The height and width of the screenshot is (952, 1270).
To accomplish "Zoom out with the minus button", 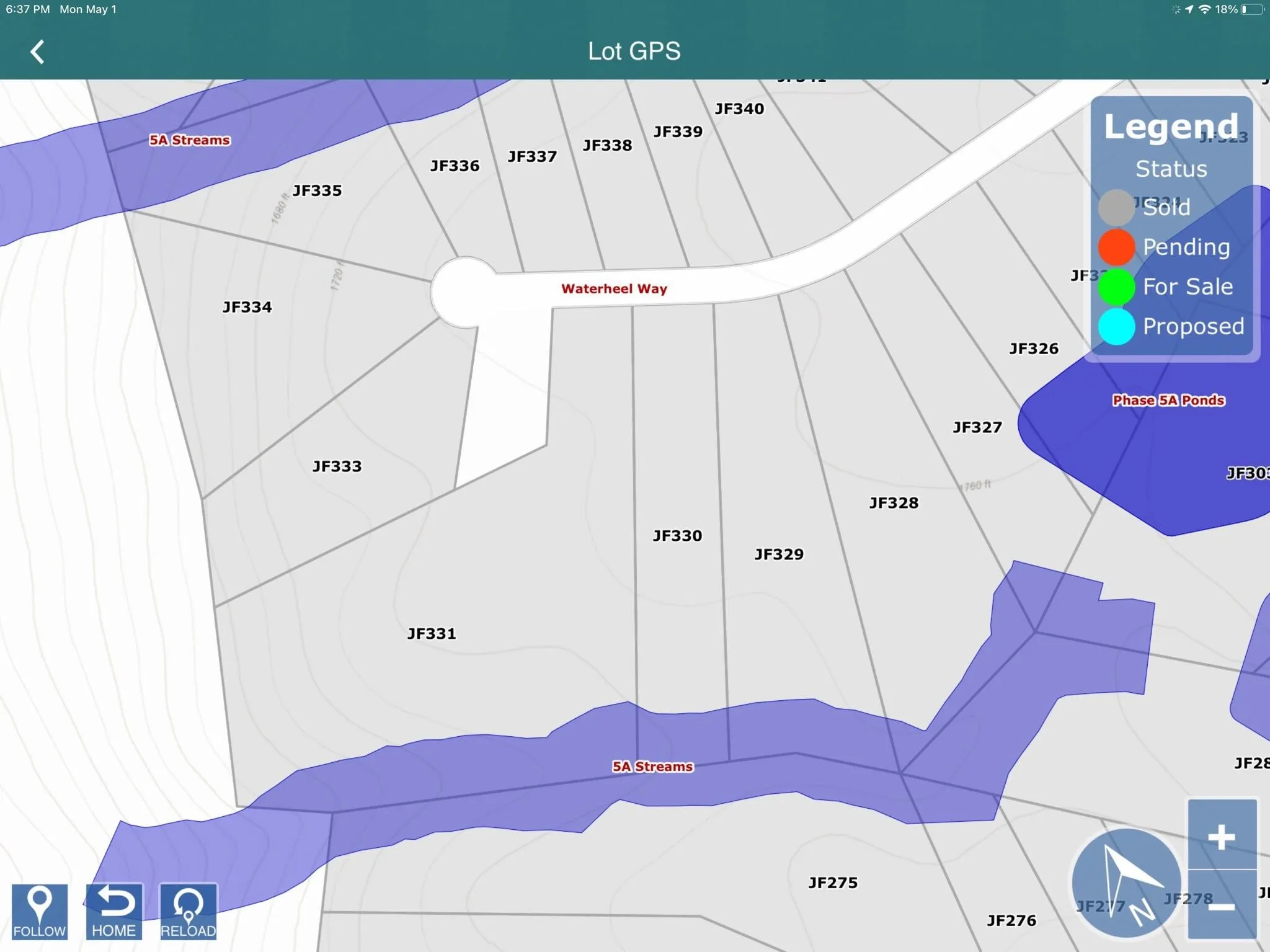I will point(1222,905).
